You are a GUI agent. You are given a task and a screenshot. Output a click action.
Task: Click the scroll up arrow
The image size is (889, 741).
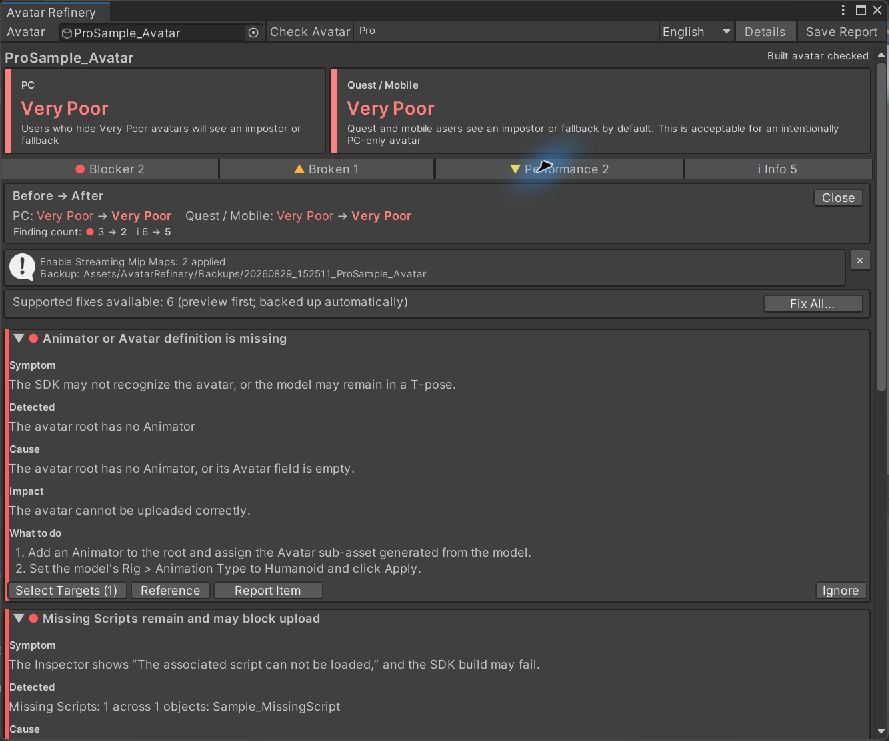[881, 55]
